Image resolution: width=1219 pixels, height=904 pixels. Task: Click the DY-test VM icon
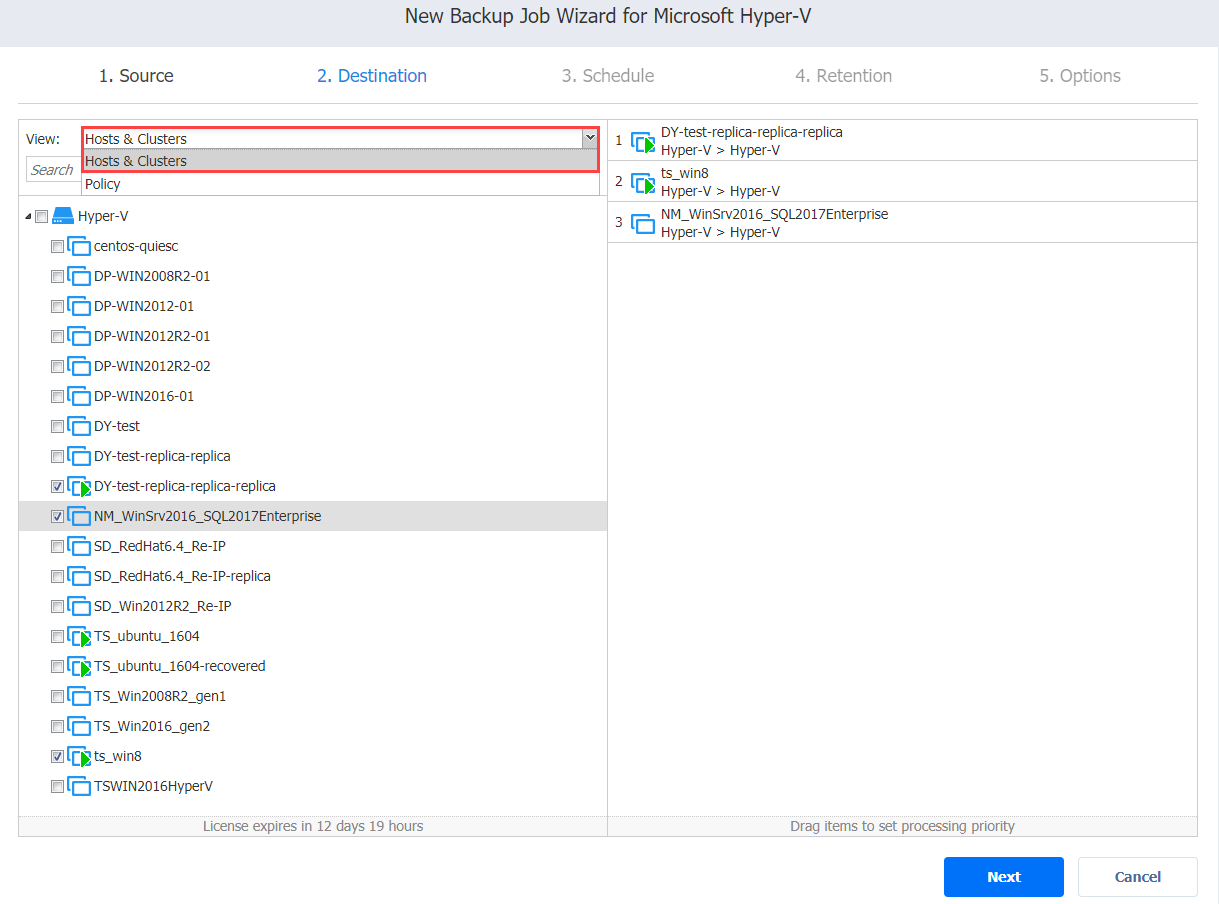point(79,426)
